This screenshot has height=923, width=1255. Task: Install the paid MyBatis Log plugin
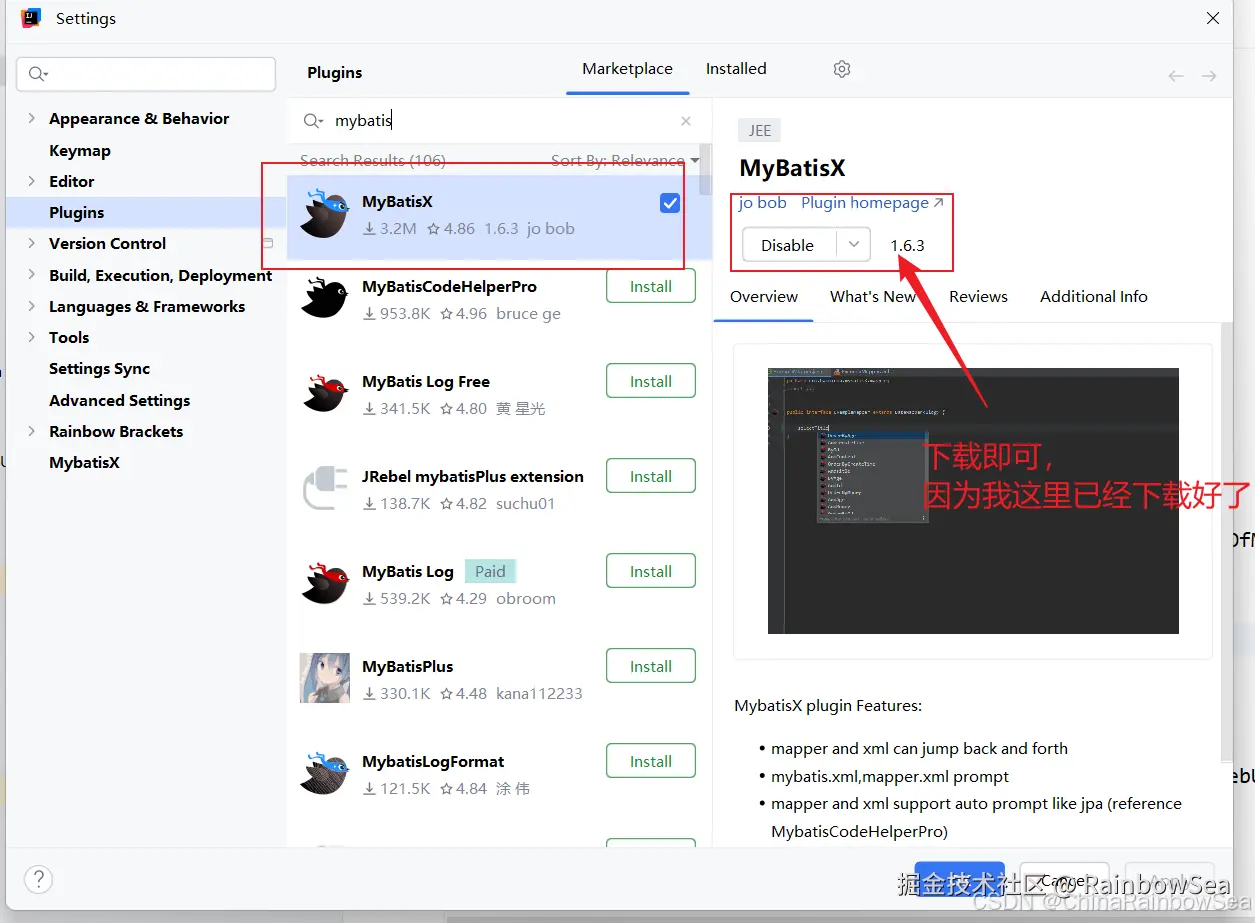point(651,571)
